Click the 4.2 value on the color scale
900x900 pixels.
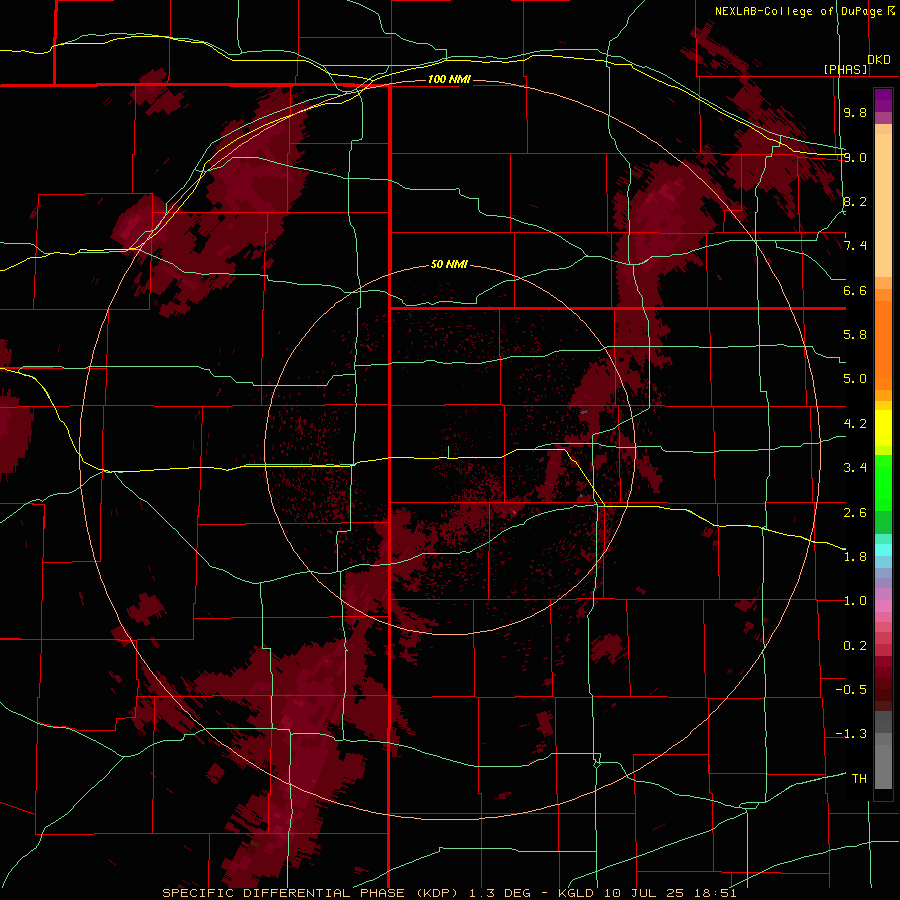[855, 424]
